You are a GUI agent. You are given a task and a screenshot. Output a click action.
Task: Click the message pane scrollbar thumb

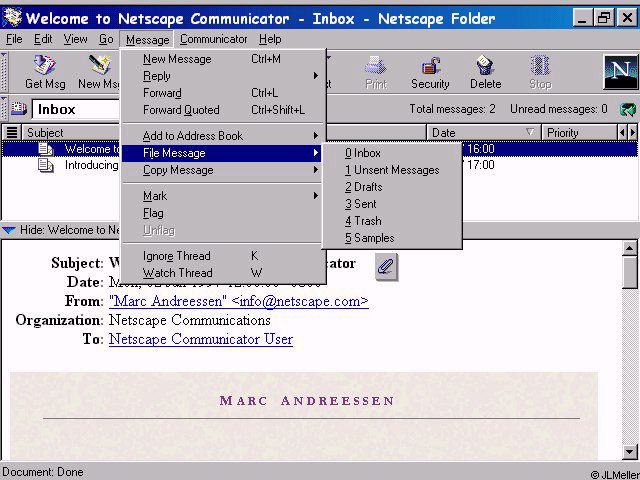point(630,272)
